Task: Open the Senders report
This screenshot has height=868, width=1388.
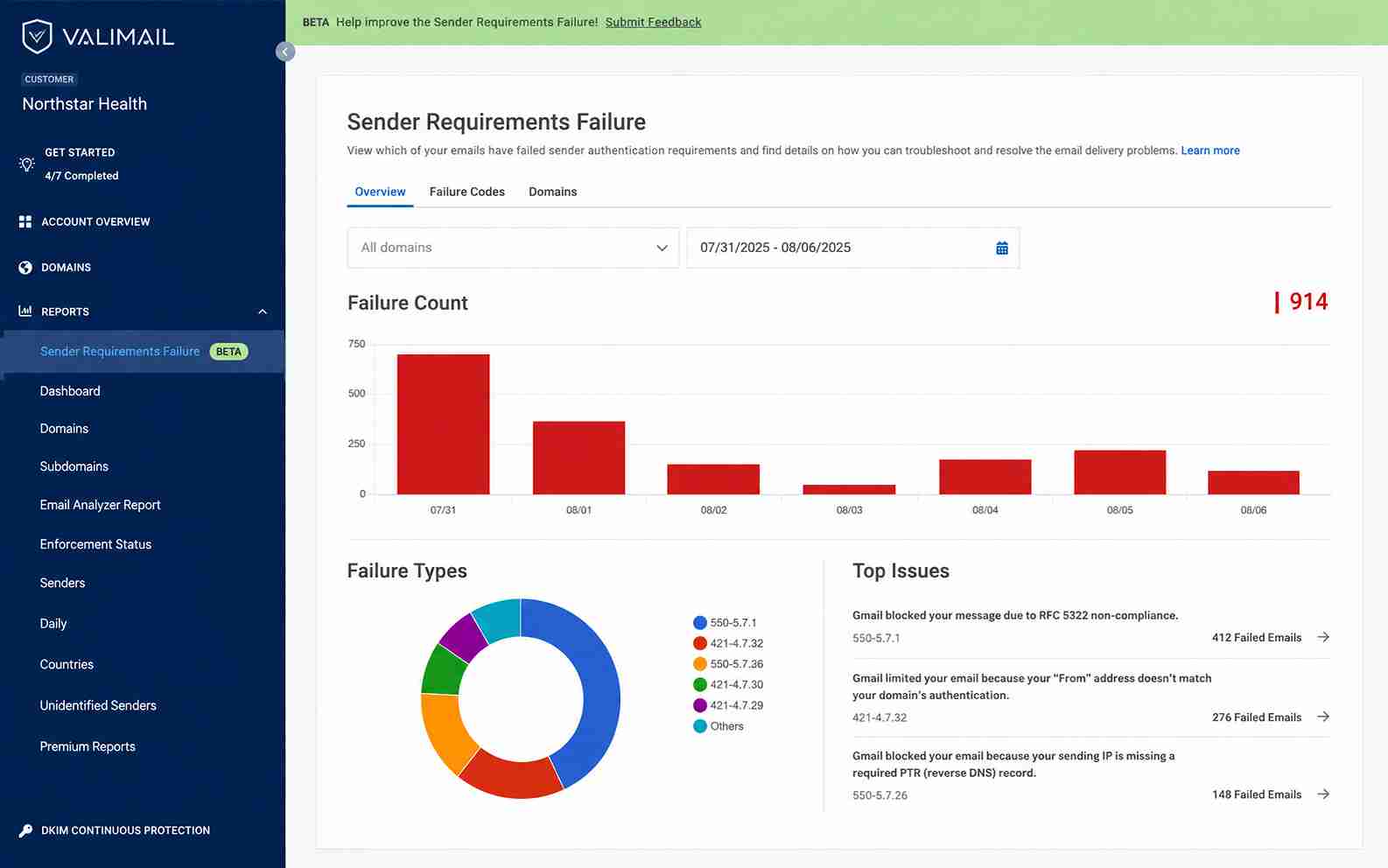Action: pyautogui.click(x=62, y=583)
